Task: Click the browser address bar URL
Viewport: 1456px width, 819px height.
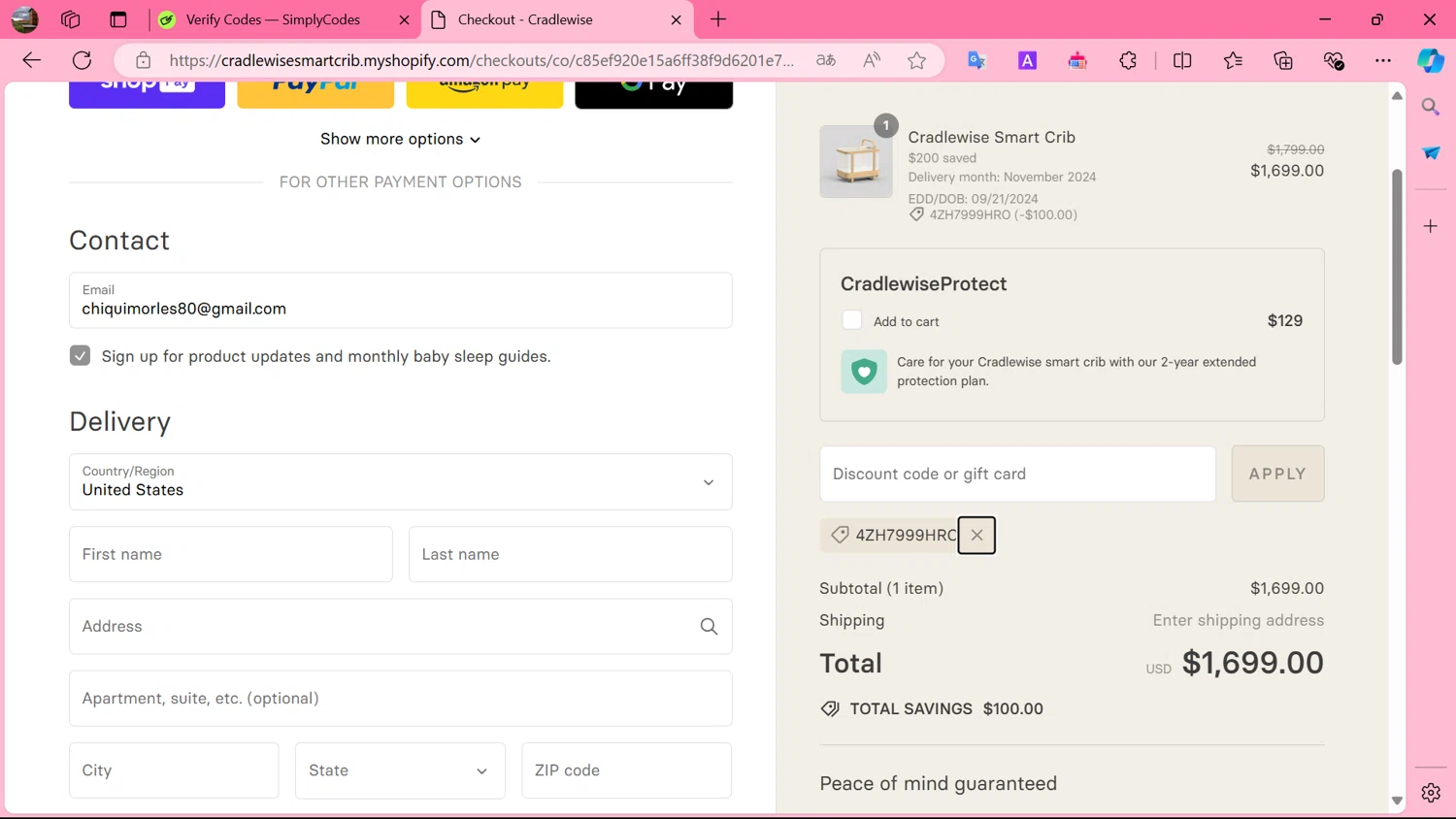Action: pos(481,60)
